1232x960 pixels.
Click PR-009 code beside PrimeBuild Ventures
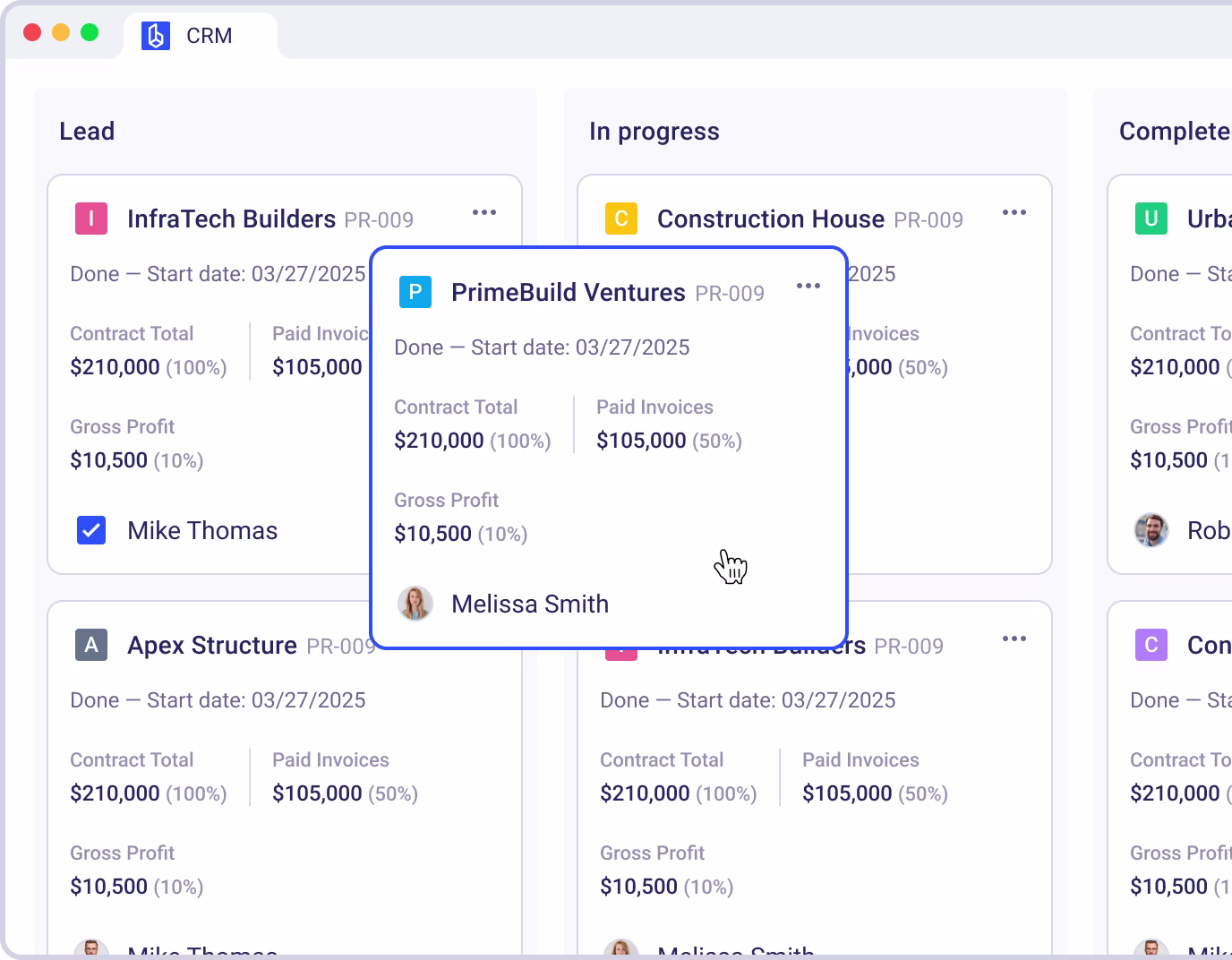(730, 294)
